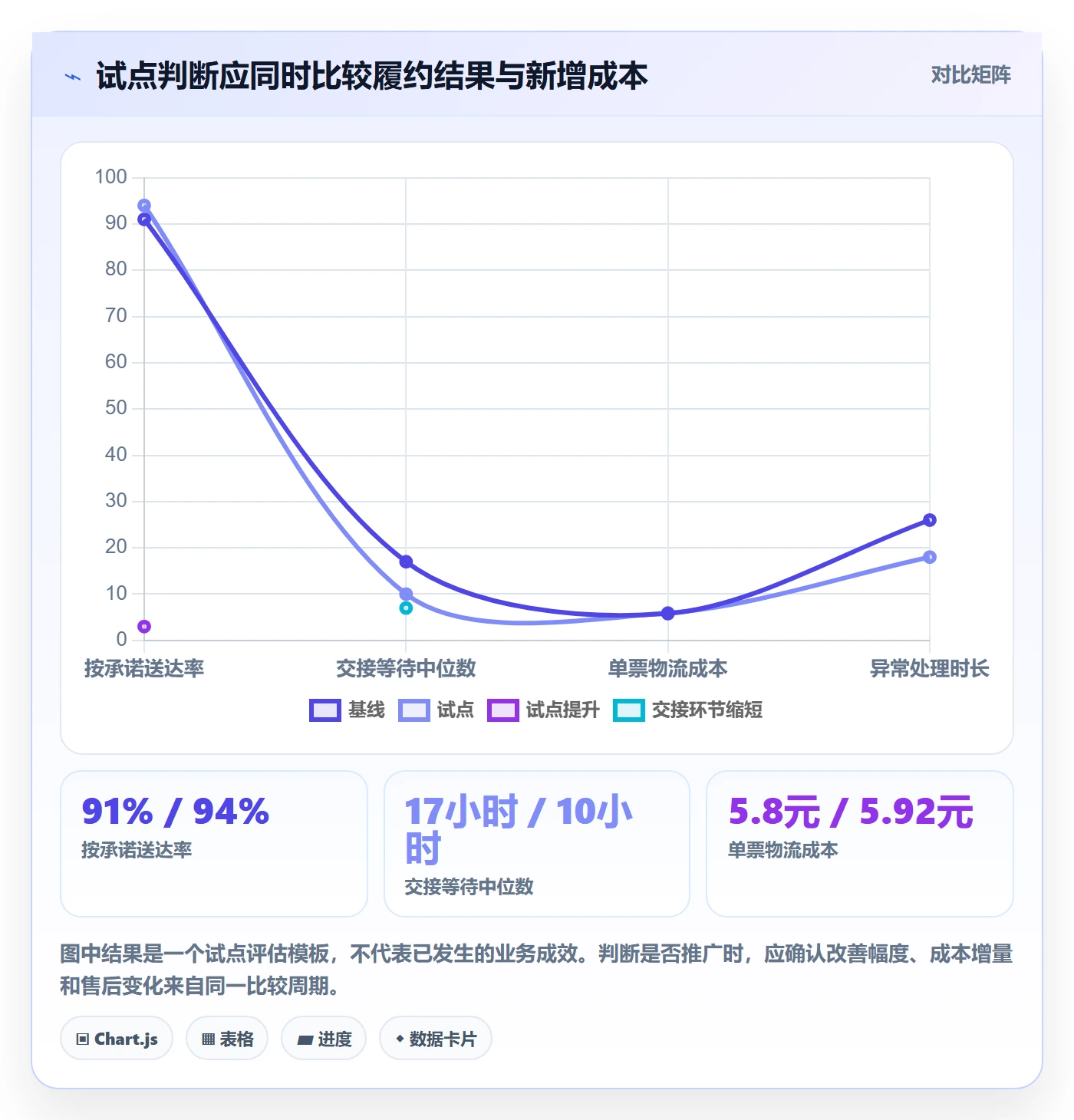Open the 5.8元 / 5.92元 stat card

[860, 844]
